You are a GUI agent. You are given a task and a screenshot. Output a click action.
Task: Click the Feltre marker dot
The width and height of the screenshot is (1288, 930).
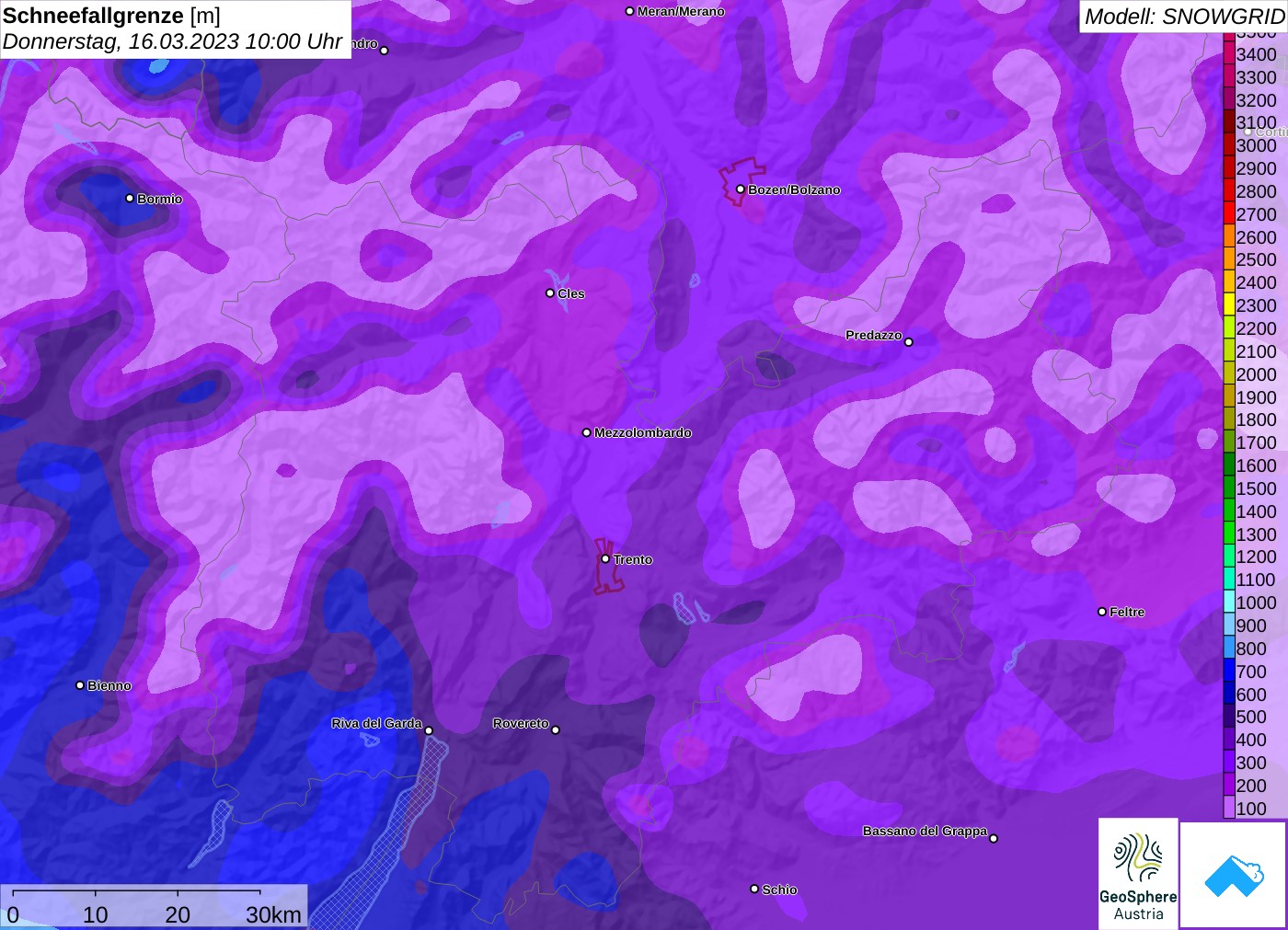click(x=1102, y=611)
